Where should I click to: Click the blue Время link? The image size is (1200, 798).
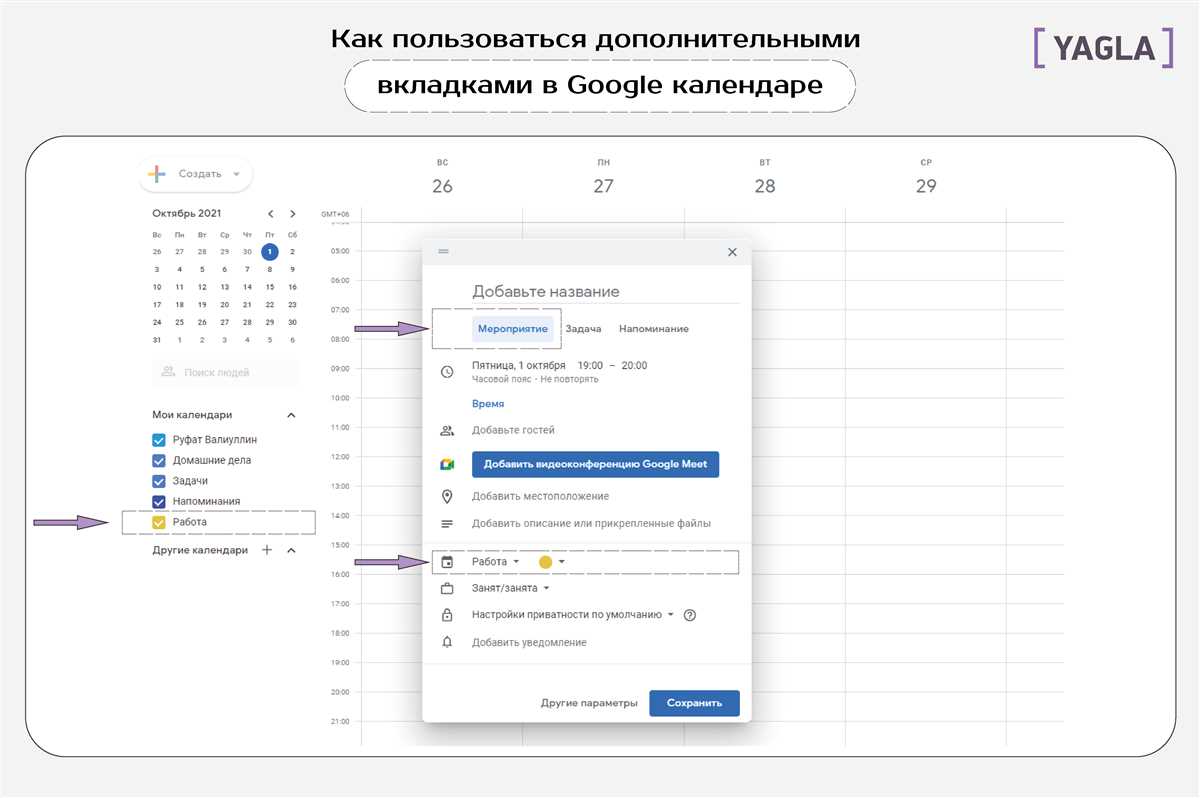pos(488,404)
